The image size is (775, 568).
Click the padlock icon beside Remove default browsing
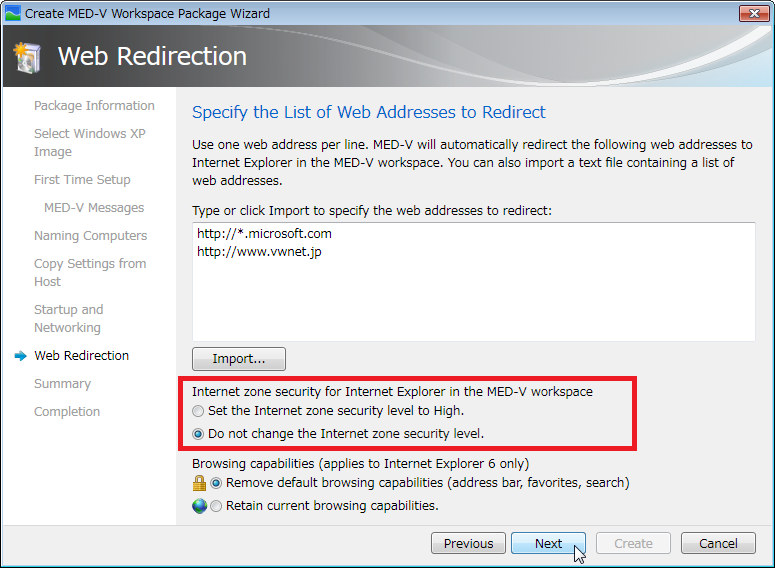click(x=199, y=483)
